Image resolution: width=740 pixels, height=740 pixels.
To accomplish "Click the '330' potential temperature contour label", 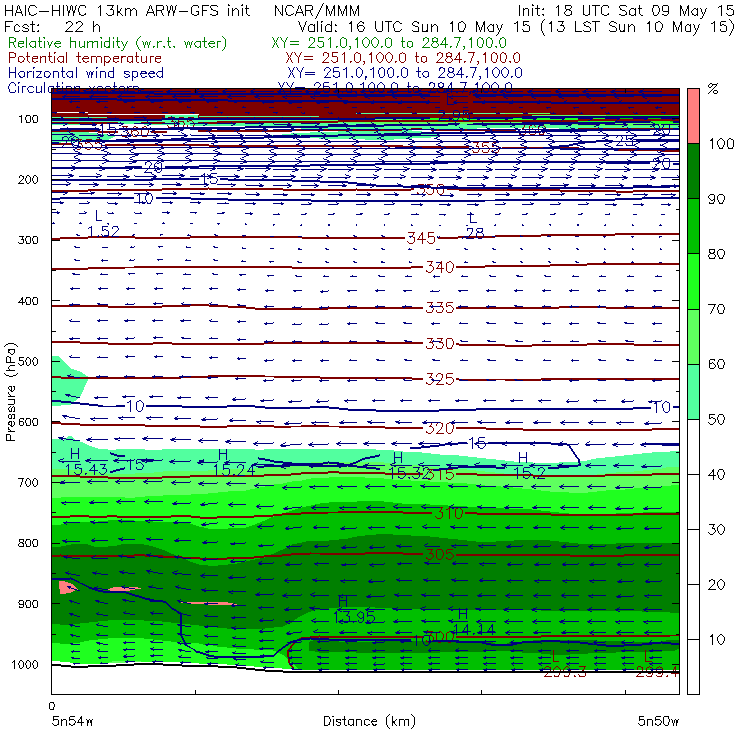I will point(440,343).
